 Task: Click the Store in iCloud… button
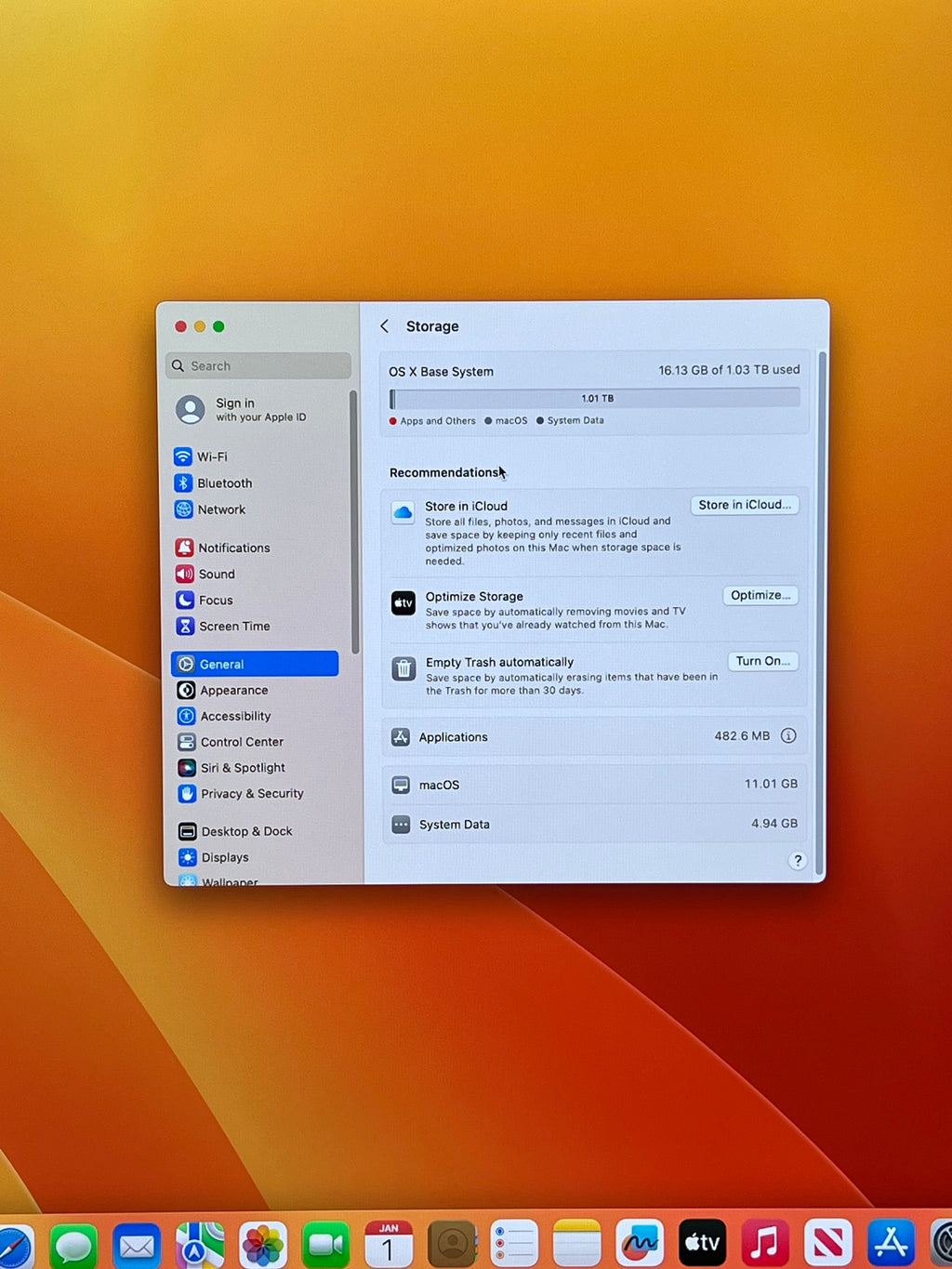(744, 505)
